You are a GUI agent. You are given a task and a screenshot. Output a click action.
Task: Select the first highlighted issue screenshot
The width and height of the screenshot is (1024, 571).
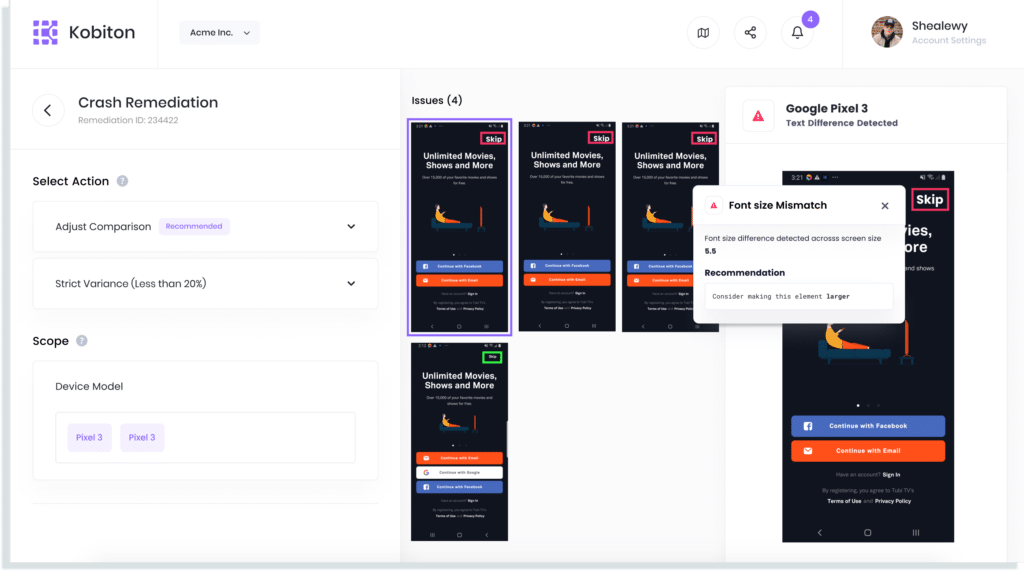click(x=459, y=227)
